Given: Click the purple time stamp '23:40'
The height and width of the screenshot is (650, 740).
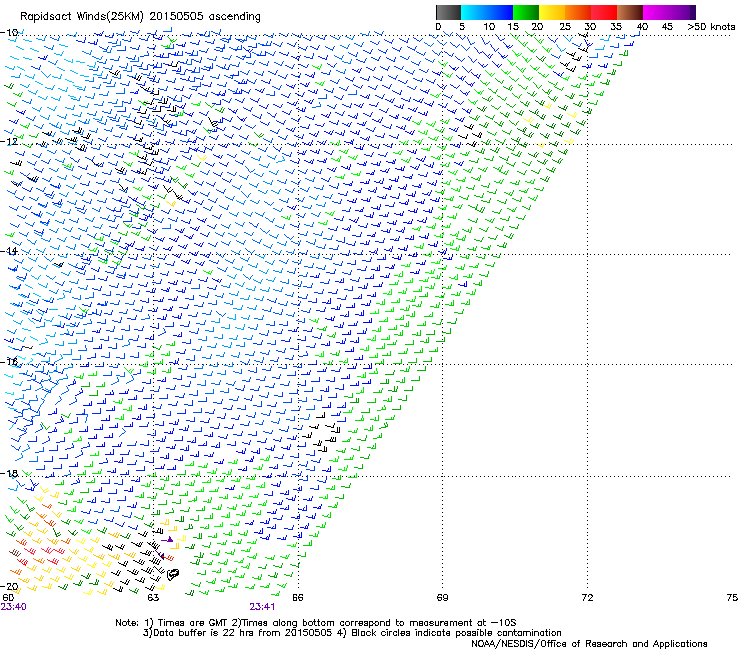Looking at the screenshot, I should coord(14,607).
